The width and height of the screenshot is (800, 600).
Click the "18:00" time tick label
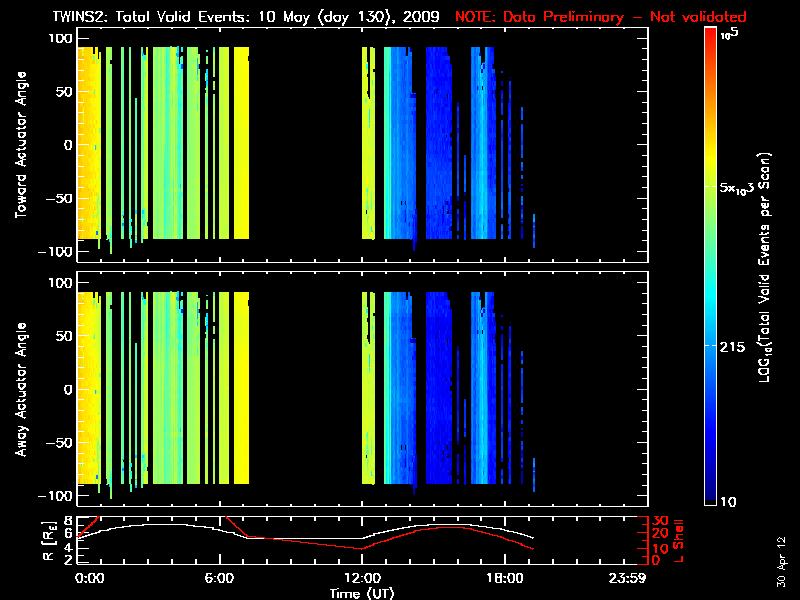coord(504,578)
